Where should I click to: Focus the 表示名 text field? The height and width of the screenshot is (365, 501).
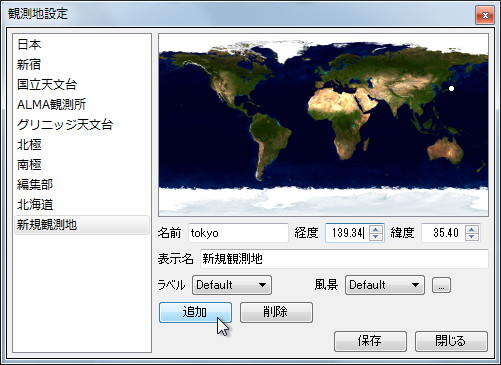(344, 259)
